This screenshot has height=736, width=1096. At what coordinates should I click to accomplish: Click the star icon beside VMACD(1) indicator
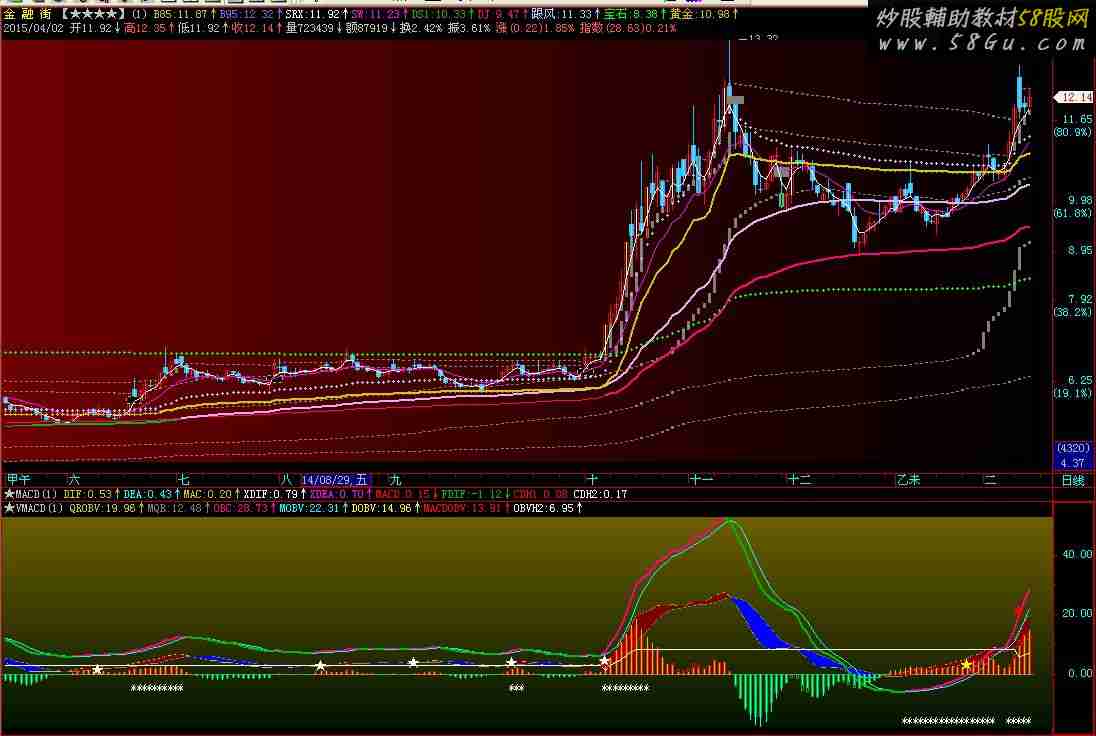(9, 508)
